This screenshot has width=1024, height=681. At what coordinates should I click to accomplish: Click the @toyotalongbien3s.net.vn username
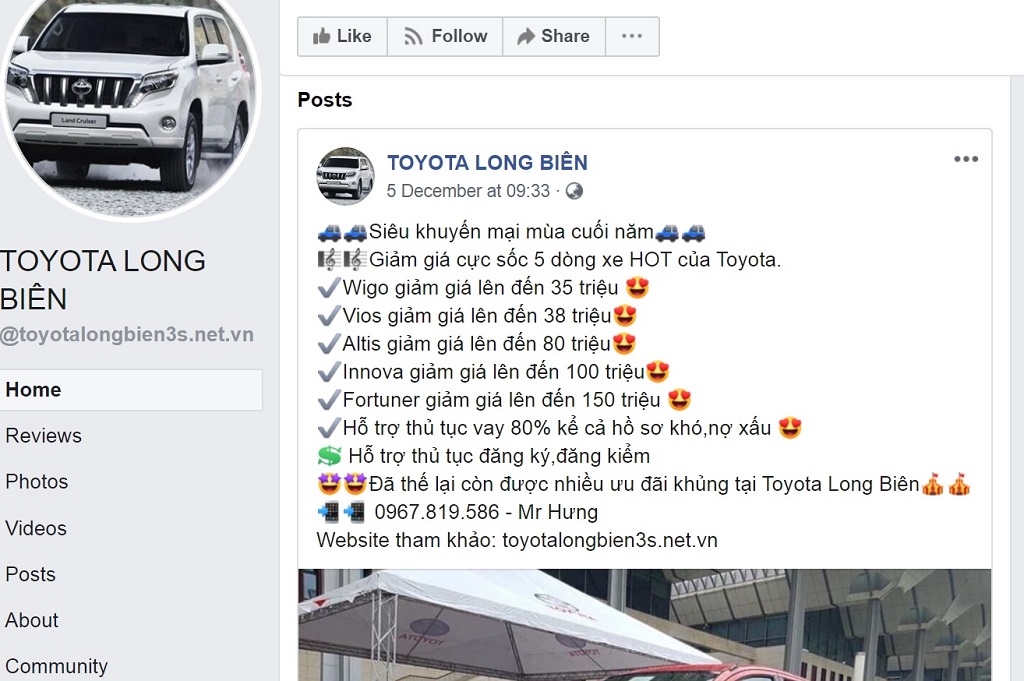[x=127, y=334]
